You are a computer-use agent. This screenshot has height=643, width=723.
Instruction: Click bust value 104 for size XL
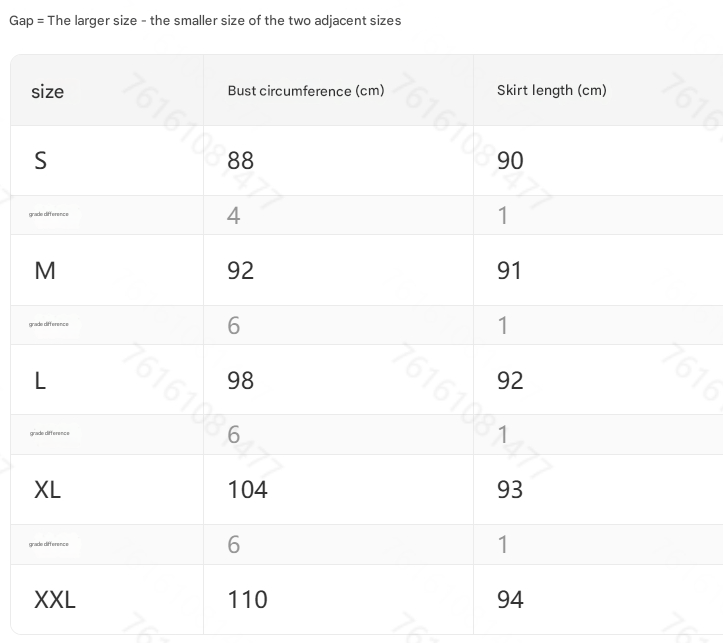tap(248, 489)
